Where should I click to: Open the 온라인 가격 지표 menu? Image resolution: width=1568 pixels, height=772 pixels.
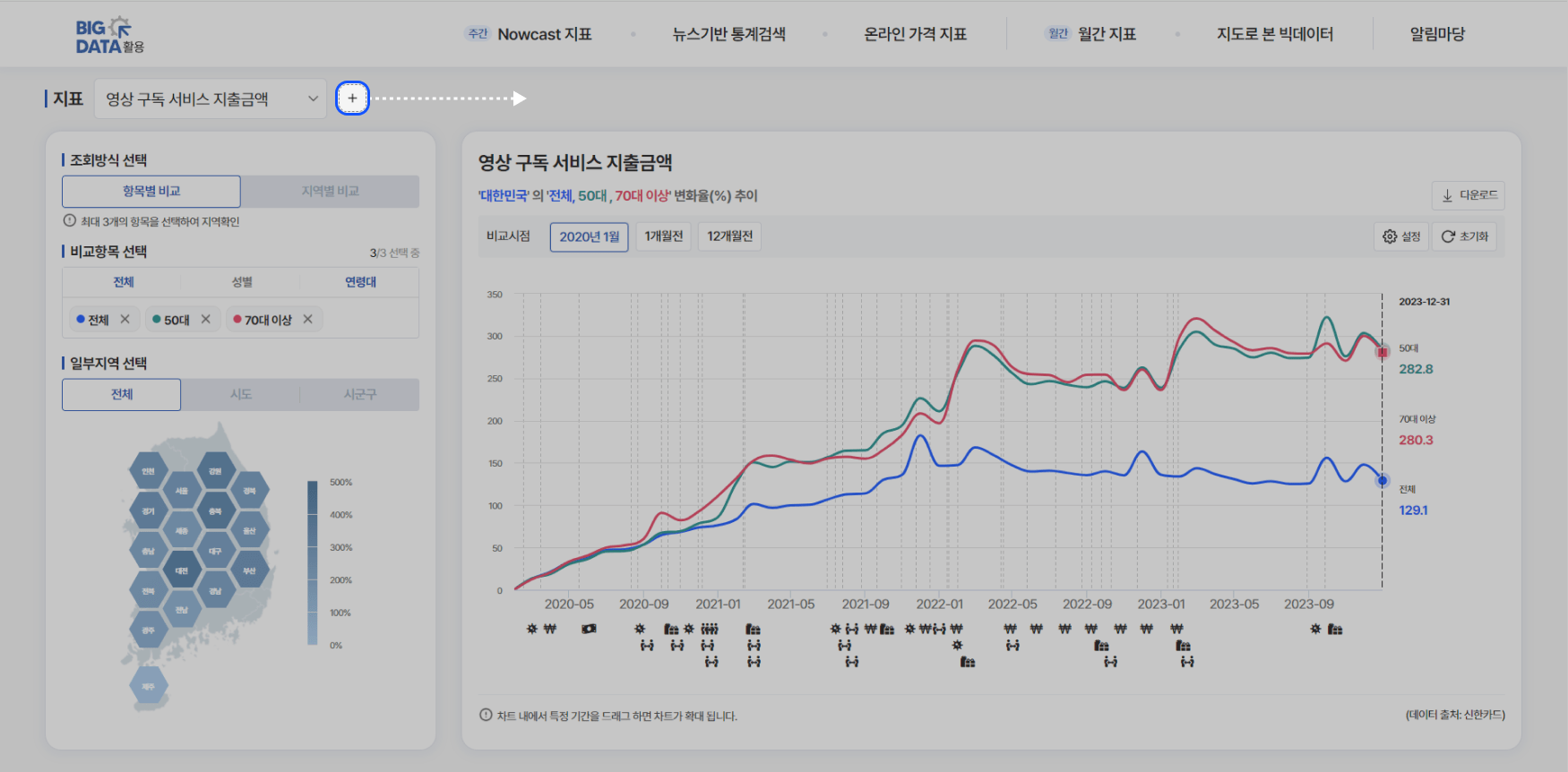coord(915,34)
